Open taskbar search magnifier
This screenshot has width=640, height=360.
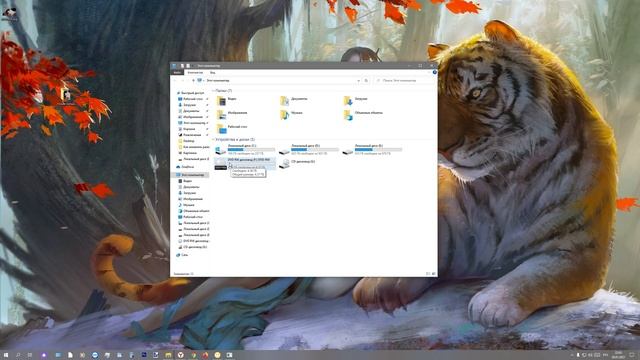click(x=18, y=355)
